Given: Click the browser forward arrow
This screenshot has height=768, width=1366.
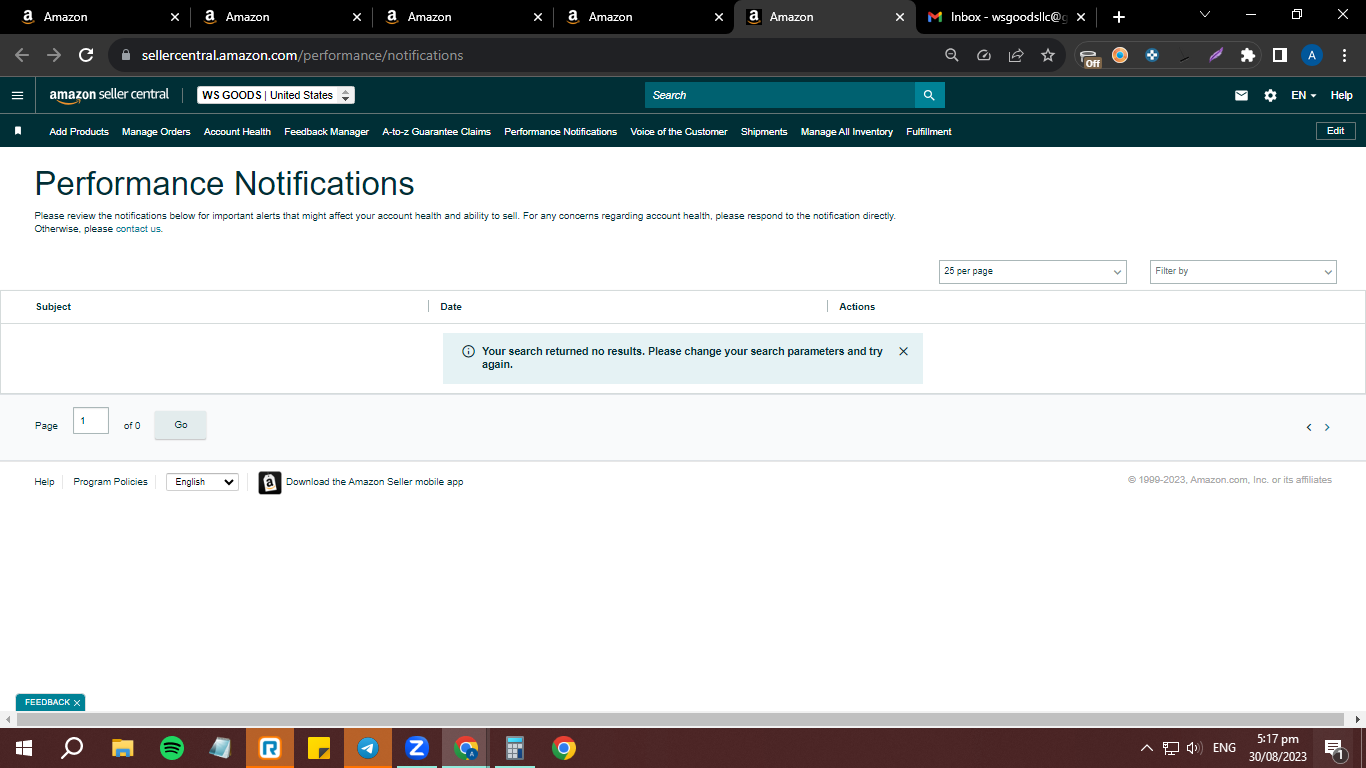Looking at the screenshot, I should tap(54, 55).
